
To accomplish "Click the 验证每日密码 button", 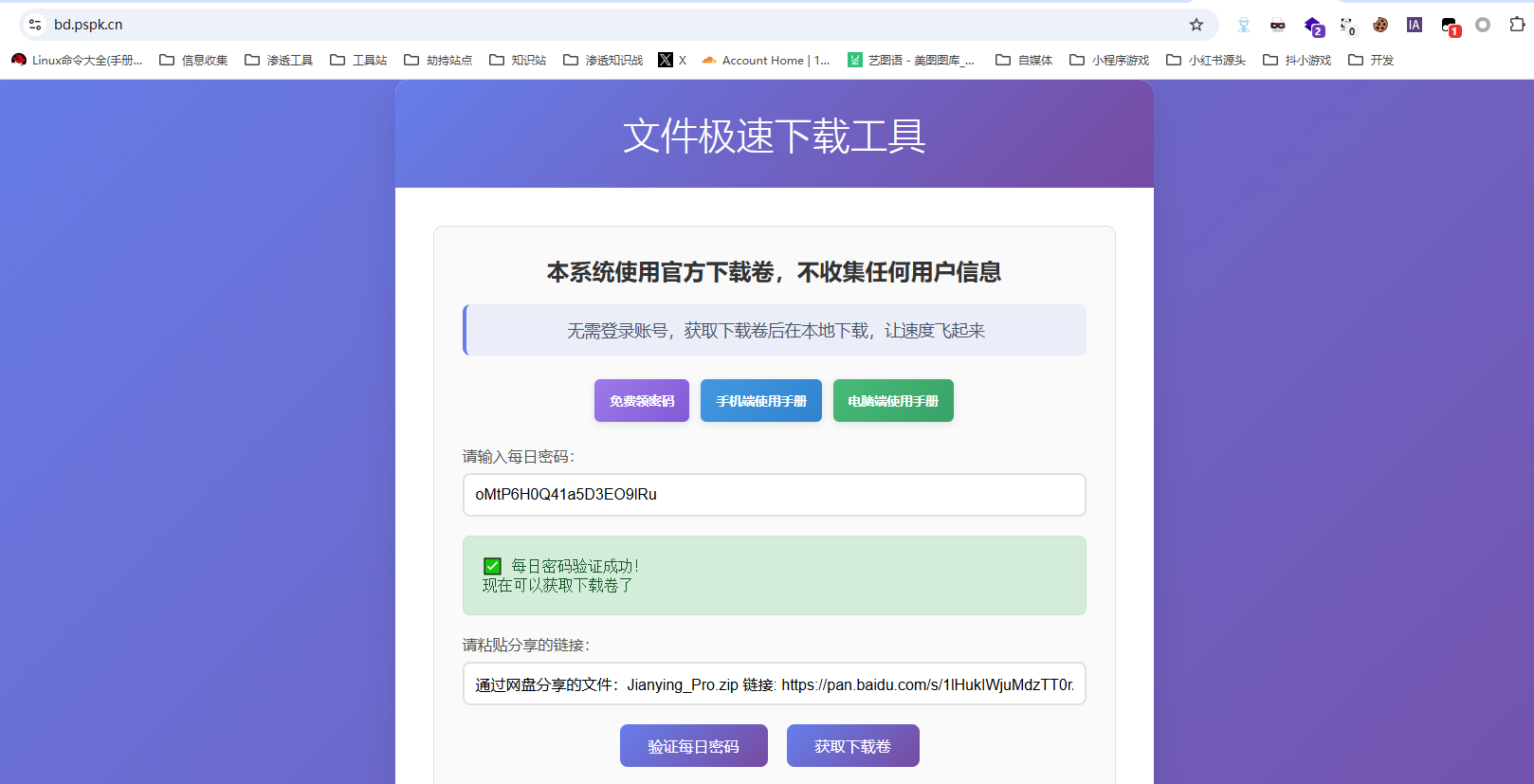I will pos(694,746).
